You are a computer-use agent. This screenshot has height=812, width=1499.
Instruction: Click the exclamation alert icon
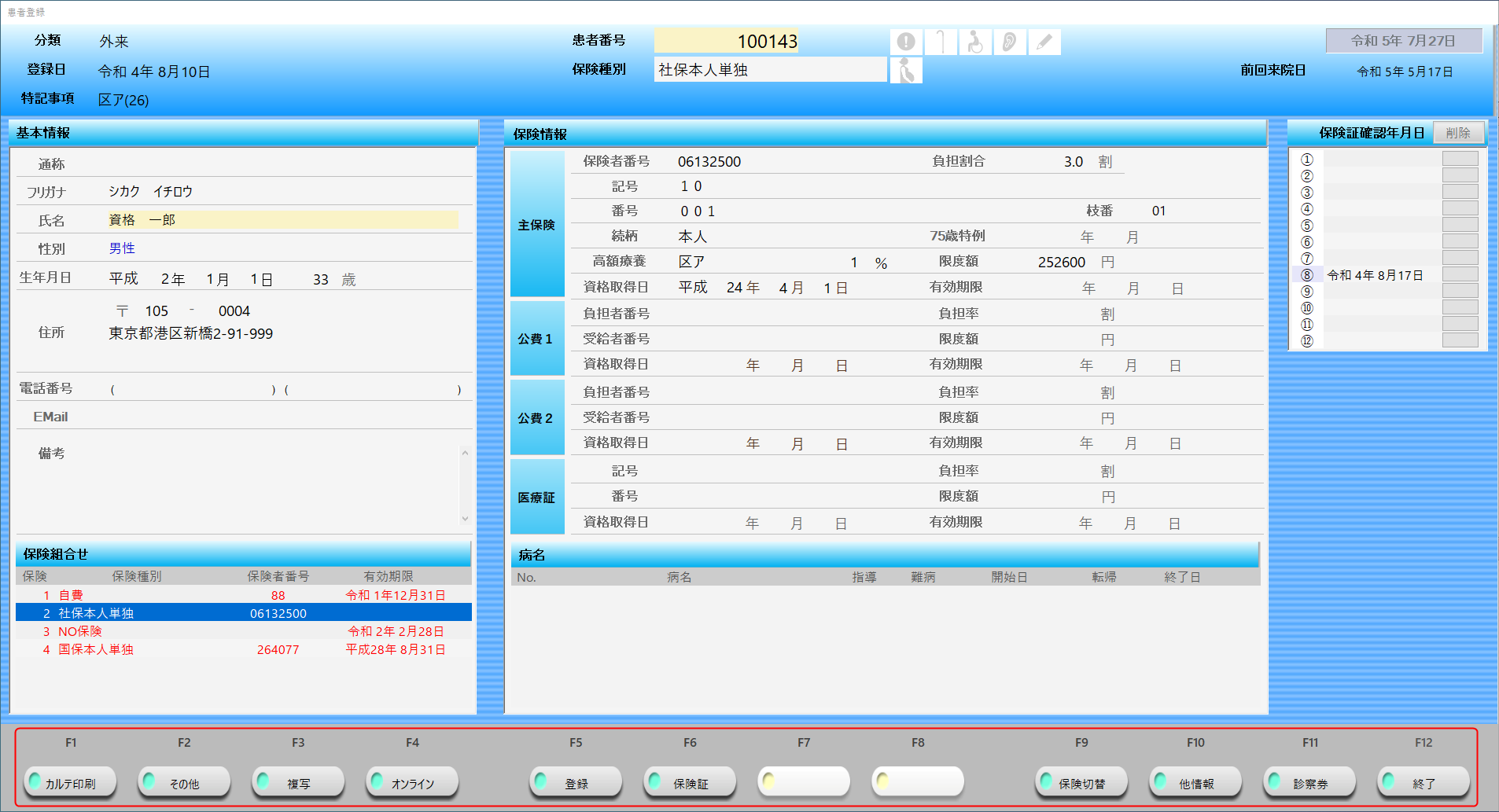(x=905, y=42)
